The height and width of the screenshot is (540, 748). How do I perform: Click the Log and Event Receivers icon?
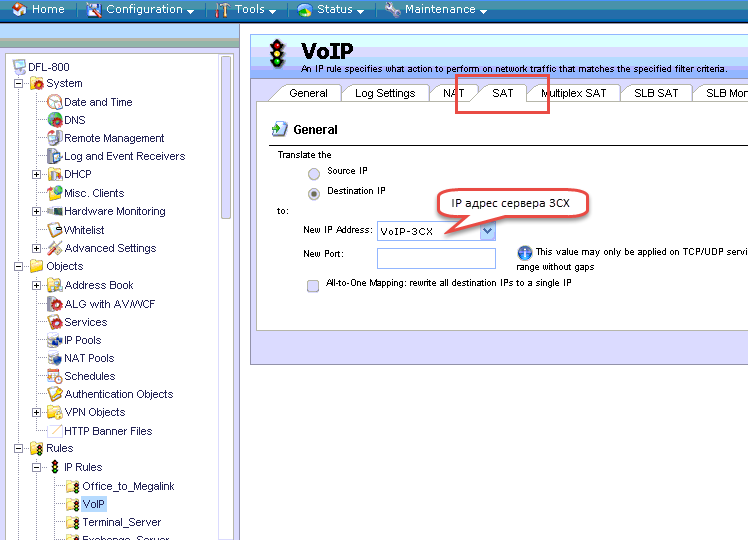click(55, 156)
